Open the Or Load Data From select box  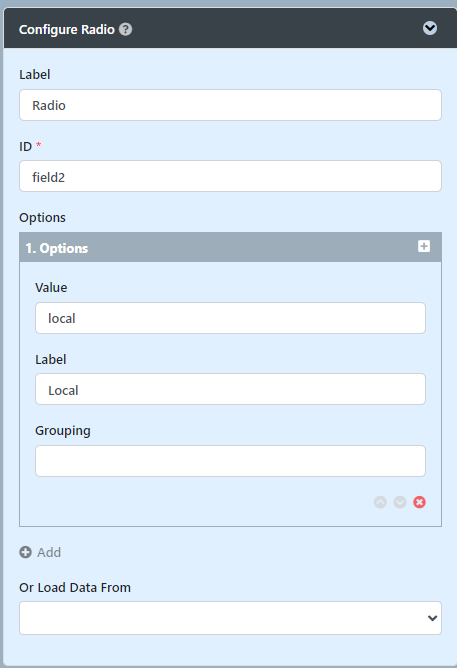click(x=230, y=618)
